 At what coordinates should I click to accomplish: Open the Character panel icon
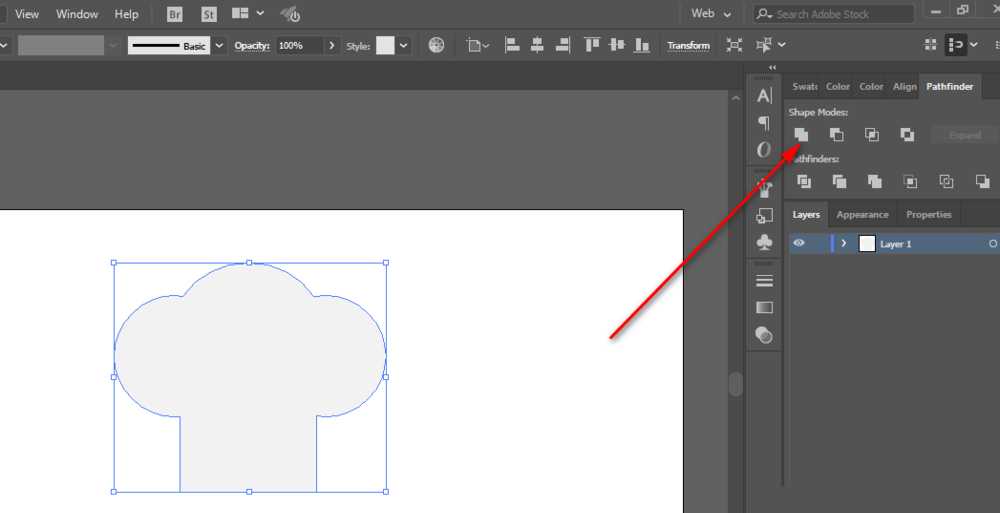(764, 96)
